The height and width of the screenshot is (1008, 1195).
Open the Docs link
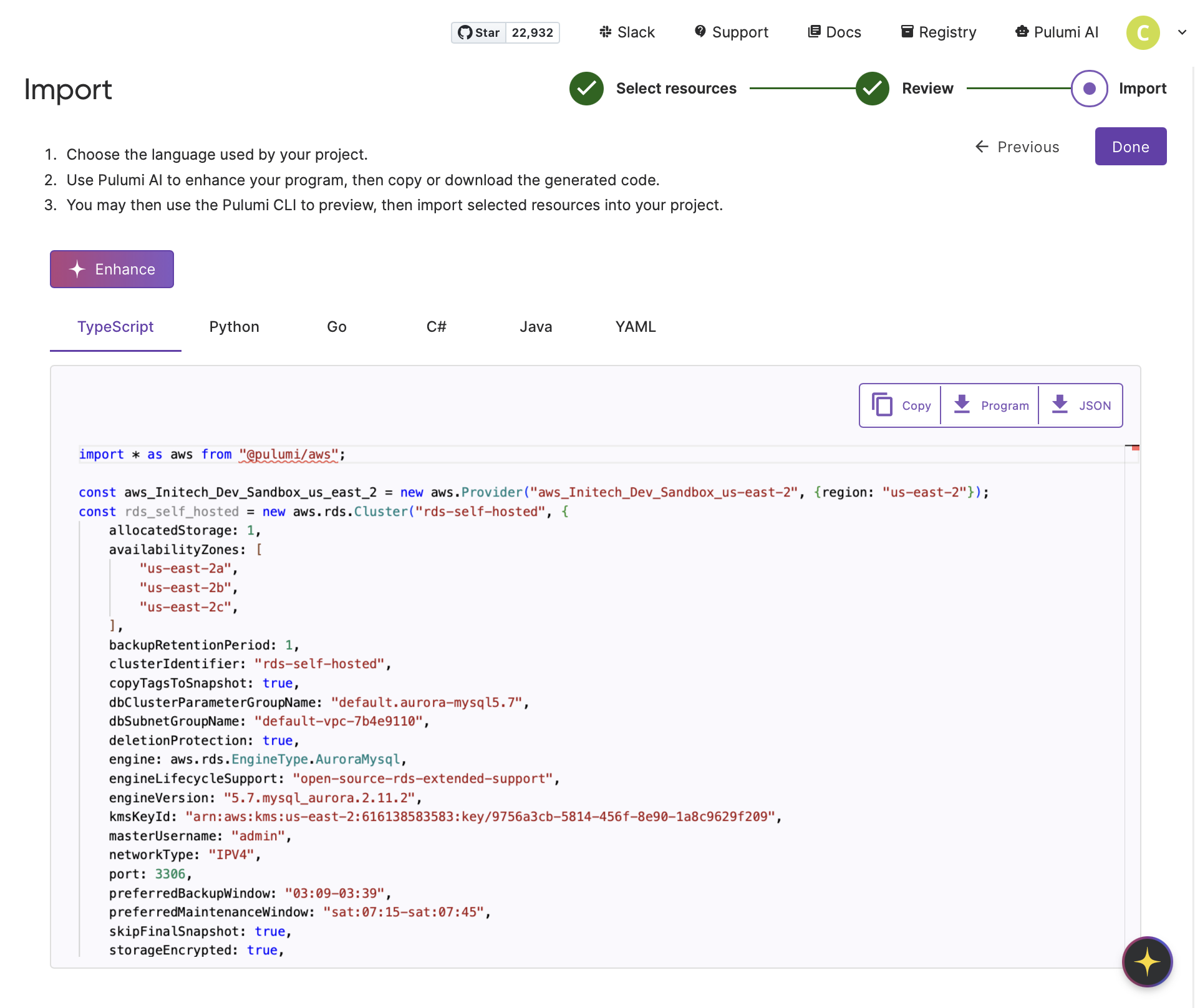coord(834,32)
